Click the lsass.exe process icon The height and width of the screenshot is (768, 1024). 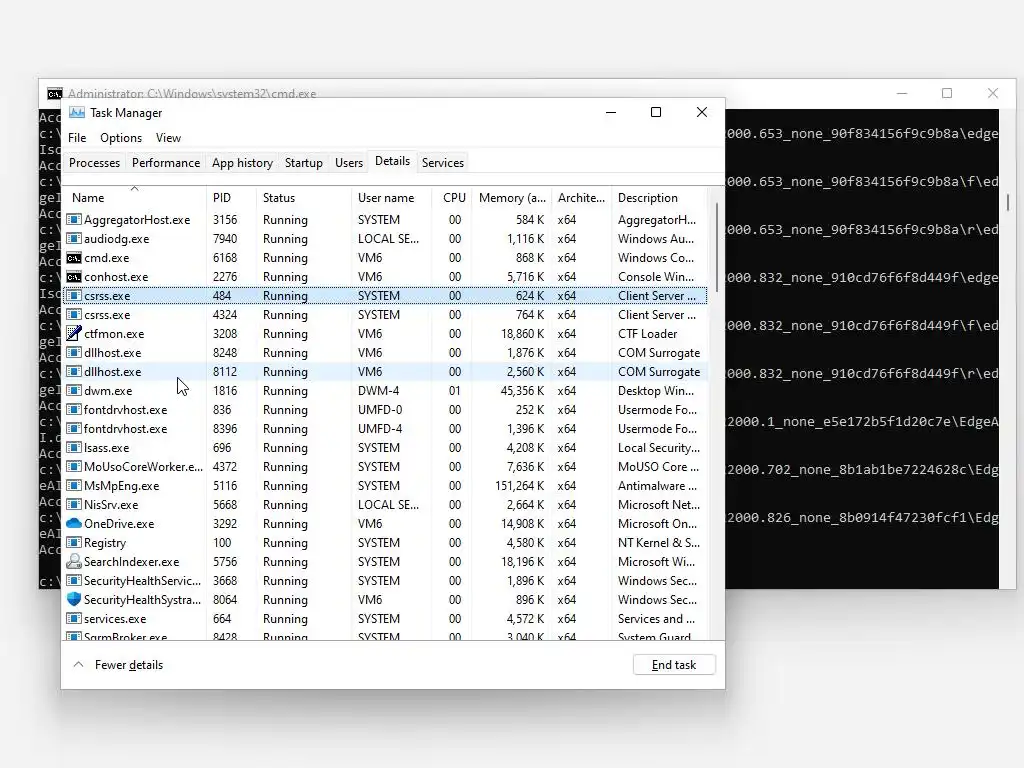74,447
